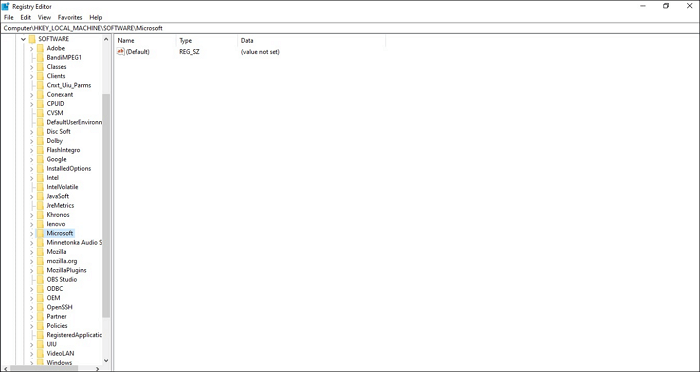Image resolution: width=700 pixels, height=372 pixels.
Task: Select the CPUID folder icon
Action: (x=40, y=104)
